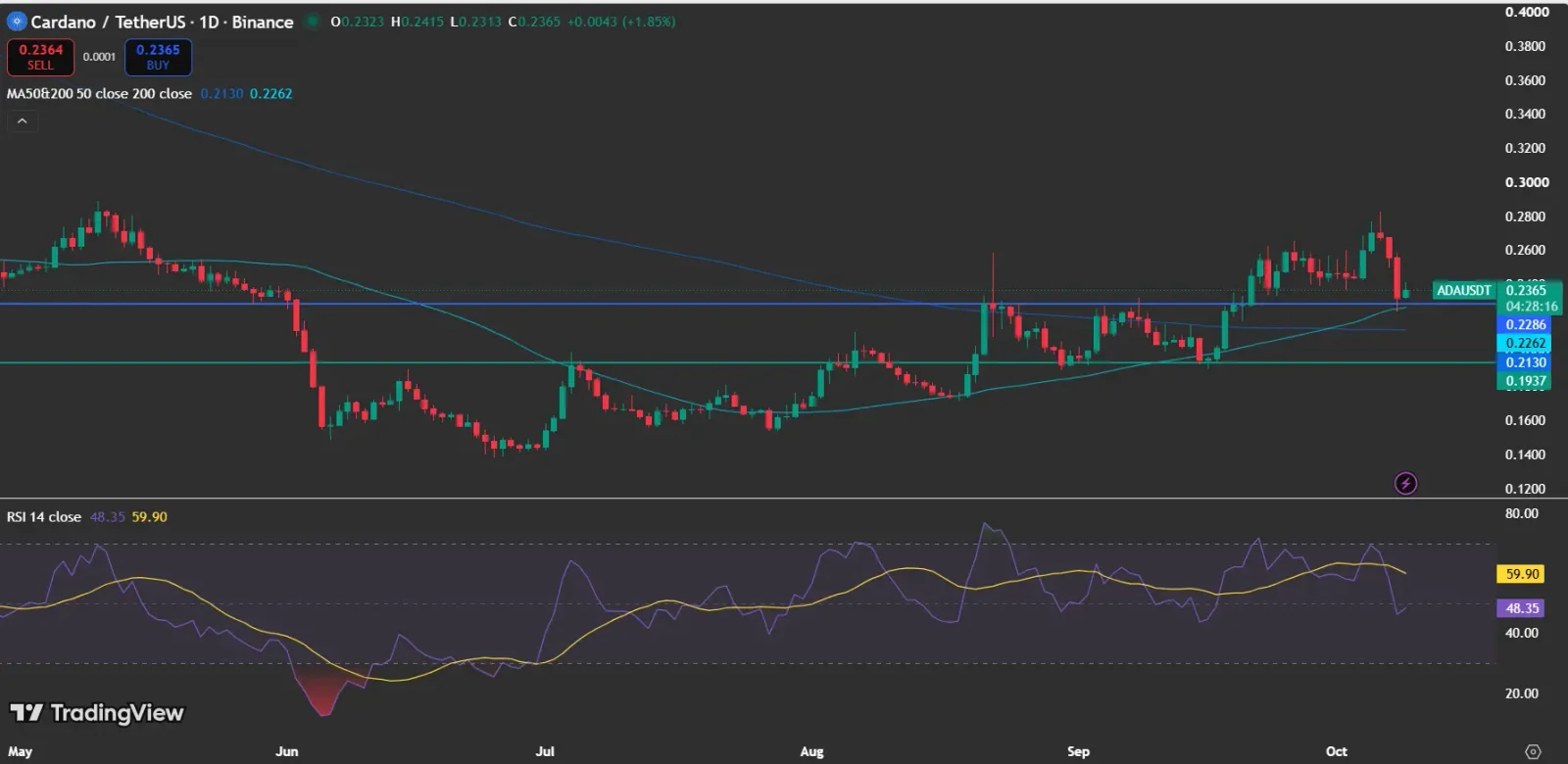Image resolution: width=1568 pixels, height=764 pixels.
Task: Click the Cardano coin logo icon
Action: [x=17, y=22]
